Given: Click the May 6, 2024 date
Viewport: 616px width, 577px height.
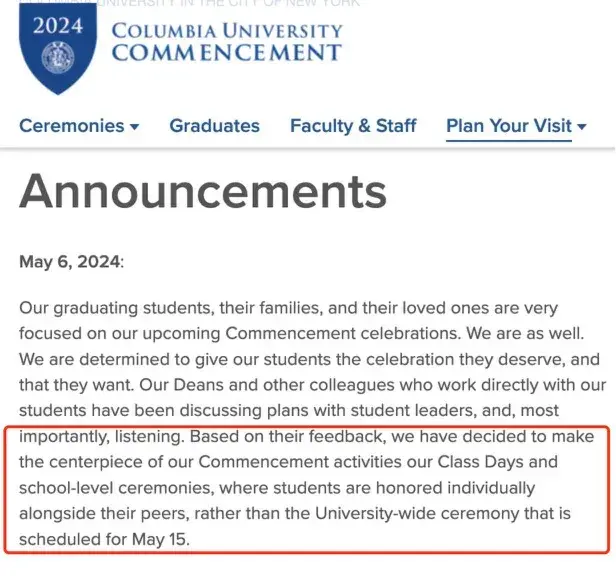Looking at the screenshot, I should click(x=70, y=262).
